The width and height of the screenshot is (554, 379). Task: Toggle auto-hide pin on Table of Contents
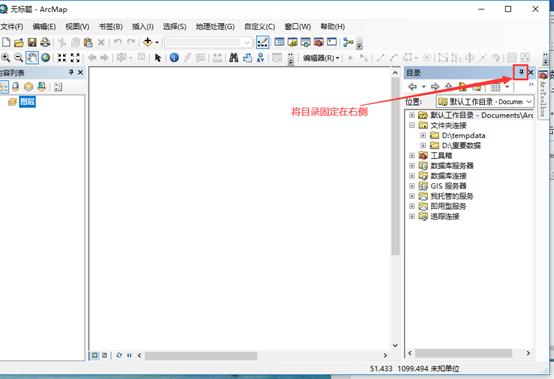point(71,72)
